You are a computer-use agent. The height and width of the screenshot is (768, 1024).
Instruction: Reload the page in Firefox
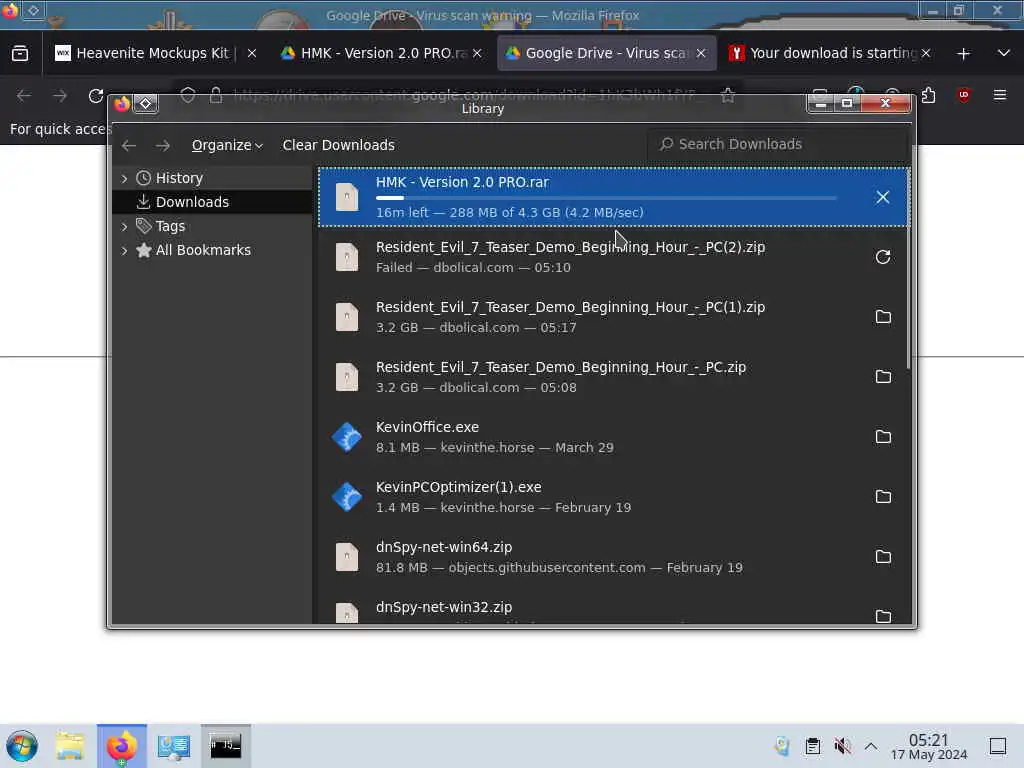coord(96,96)
